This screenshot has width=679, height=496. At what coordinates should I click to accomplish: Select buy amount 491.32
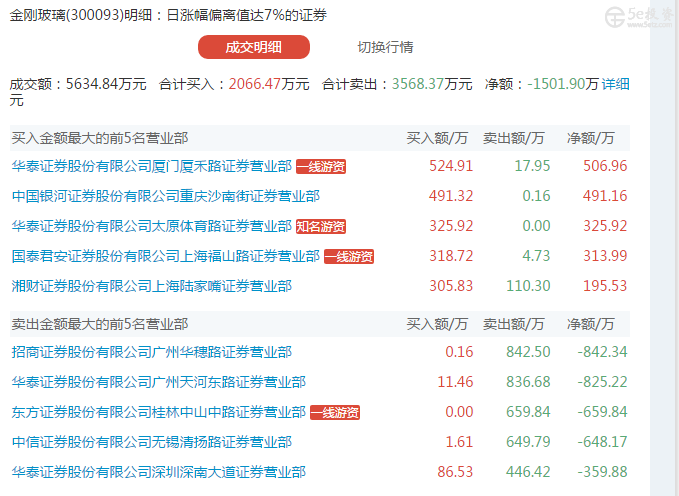(x=451, y=196)
